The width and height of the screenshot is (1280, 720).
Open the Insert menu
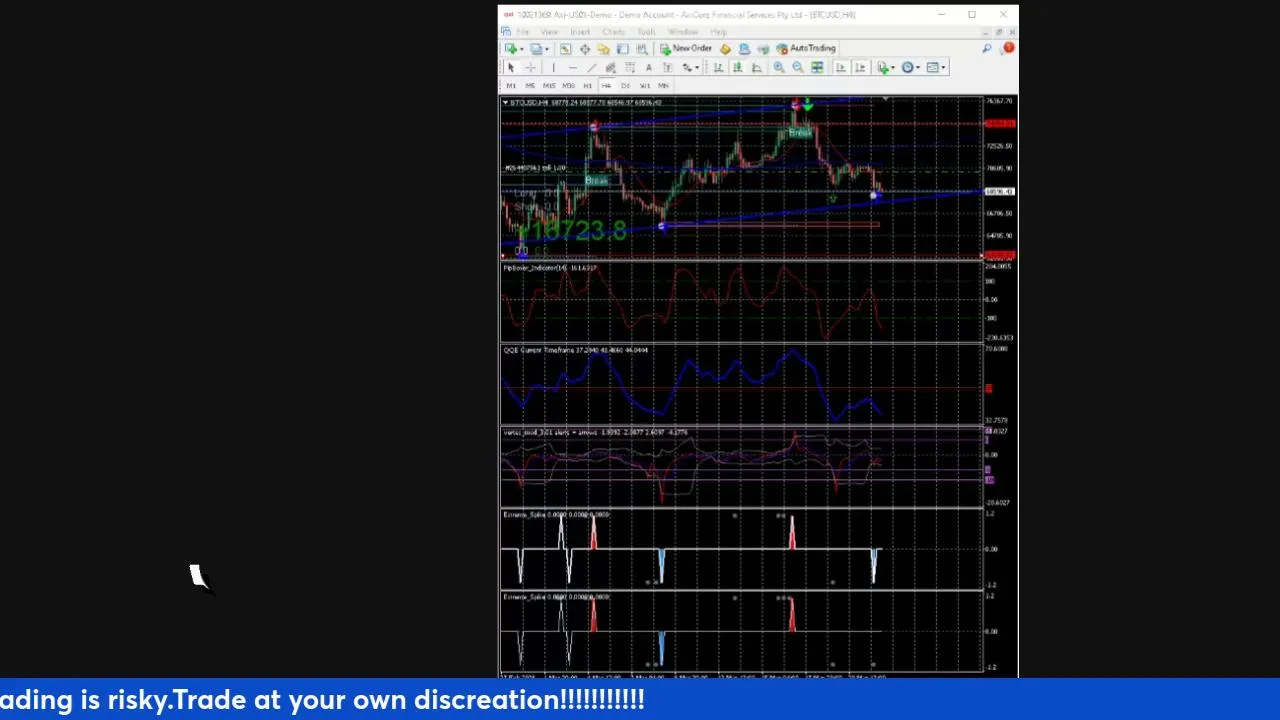coord(580,32)
